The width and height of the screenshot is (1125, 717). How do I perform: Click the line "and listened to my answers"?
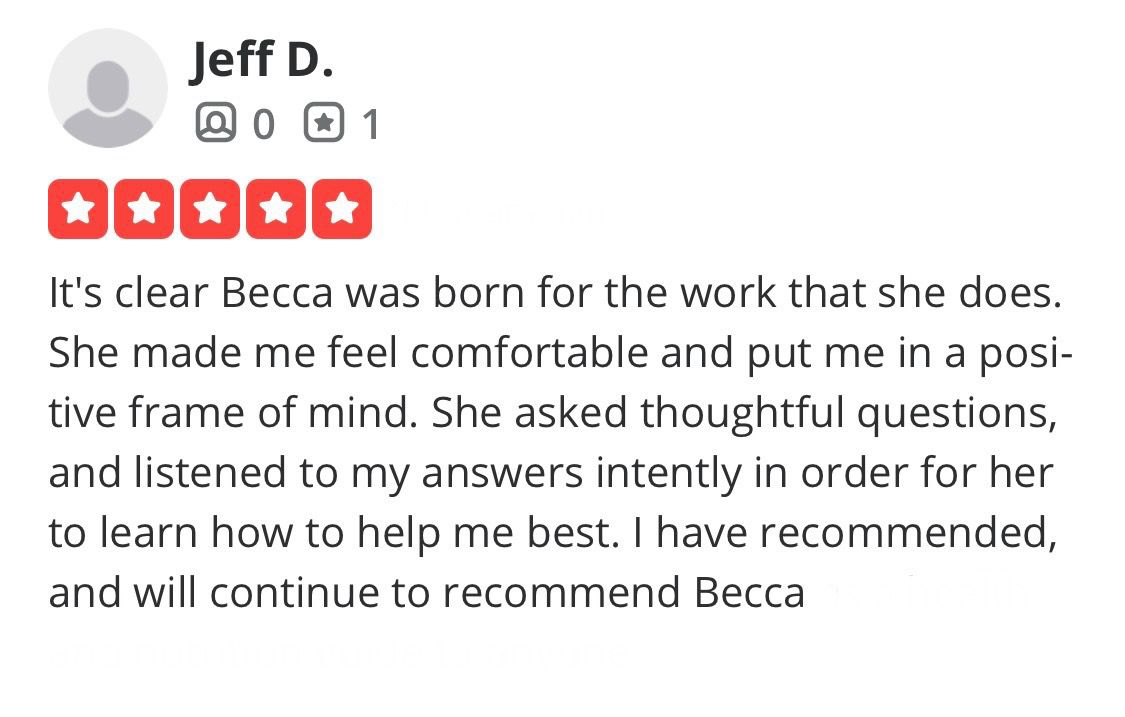(x=551, y=474)
